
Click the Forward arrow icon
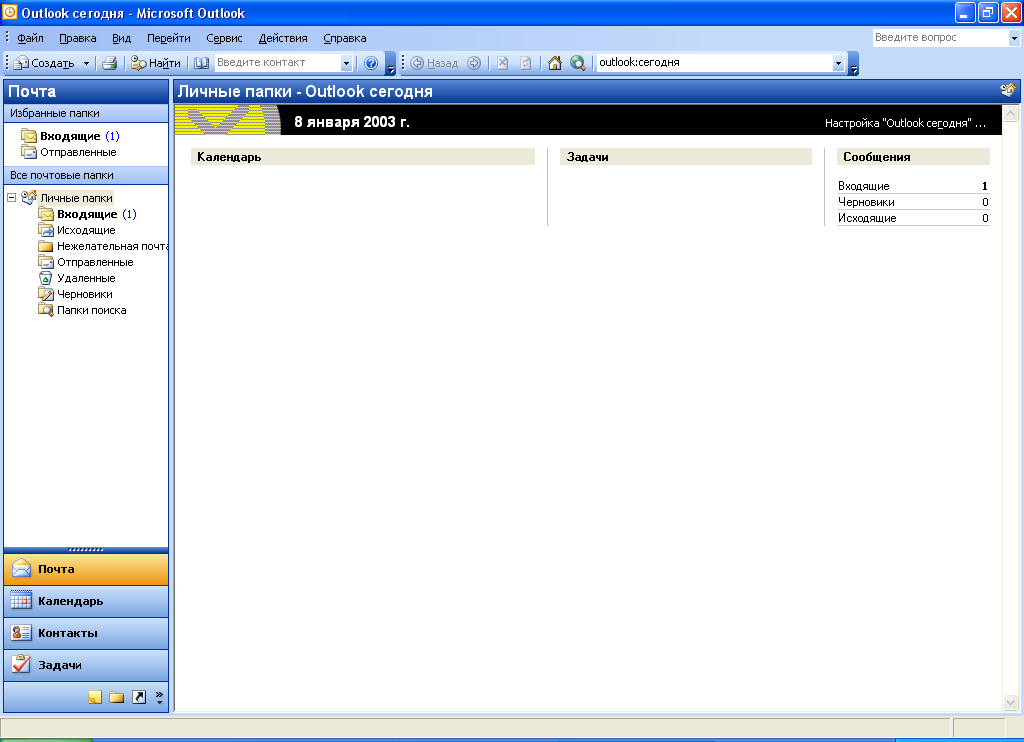474,63
